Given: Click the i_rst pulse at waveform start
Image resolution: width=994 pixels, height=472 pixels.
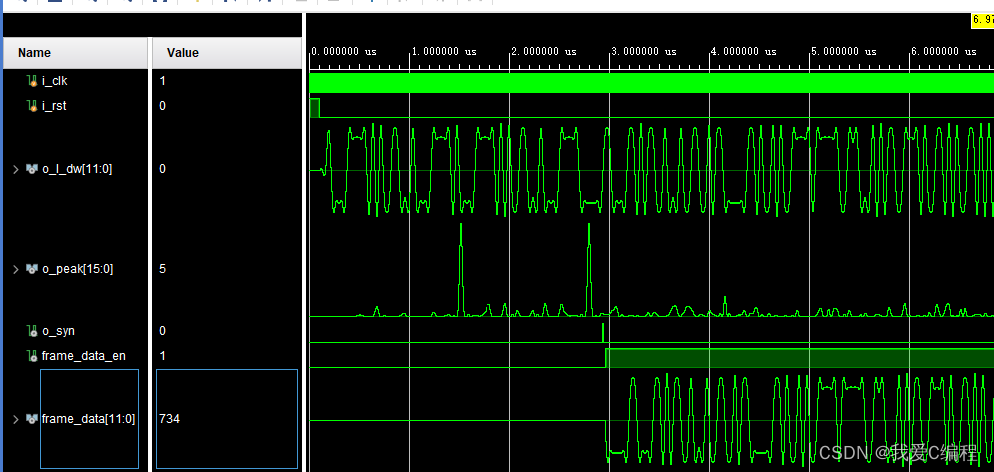Looking at the screenshot, I should pyautogui.click(x=315, y=108).
